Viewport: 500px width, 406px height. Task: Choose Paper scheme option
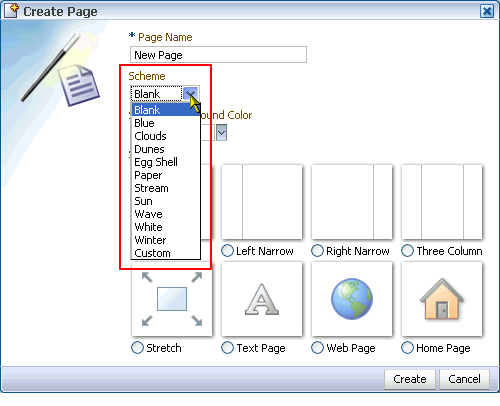pos(166,175)
